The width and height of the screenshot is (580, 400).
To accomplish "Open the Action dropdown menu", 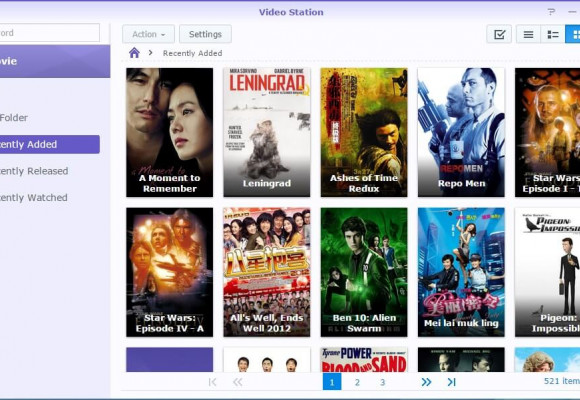I will [x=148, y=34].
